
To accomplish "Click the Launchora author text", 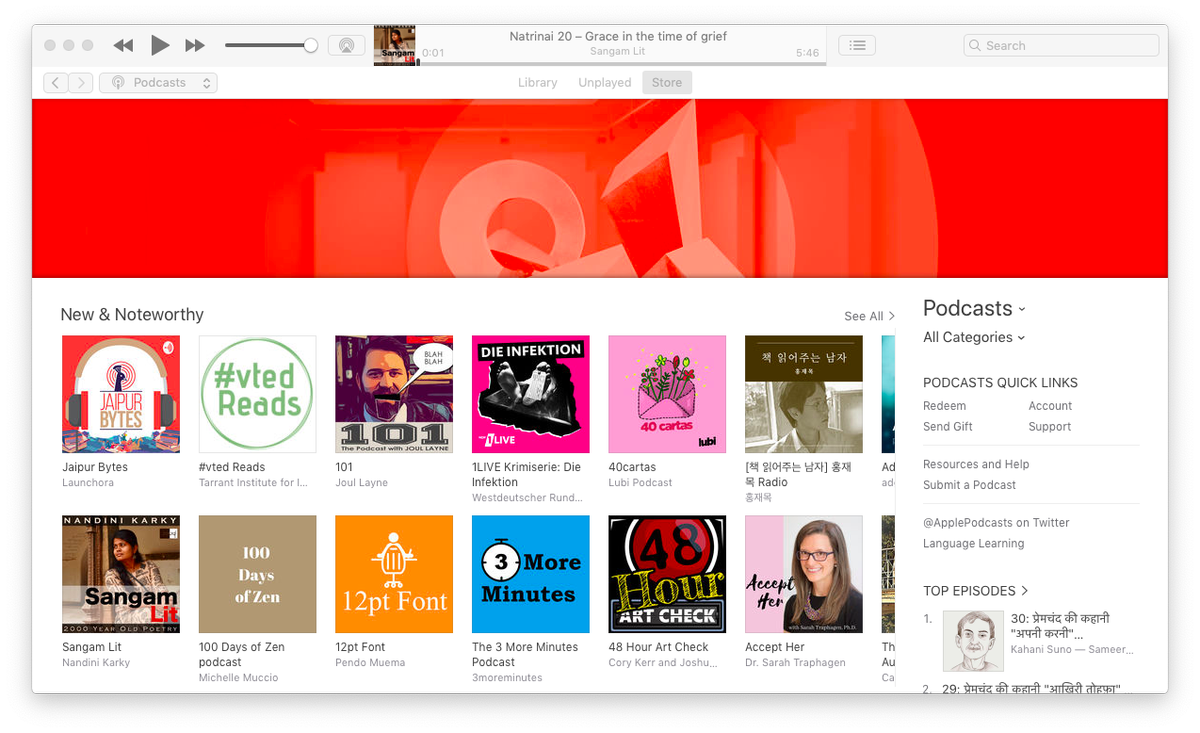I will click(88, 483).
